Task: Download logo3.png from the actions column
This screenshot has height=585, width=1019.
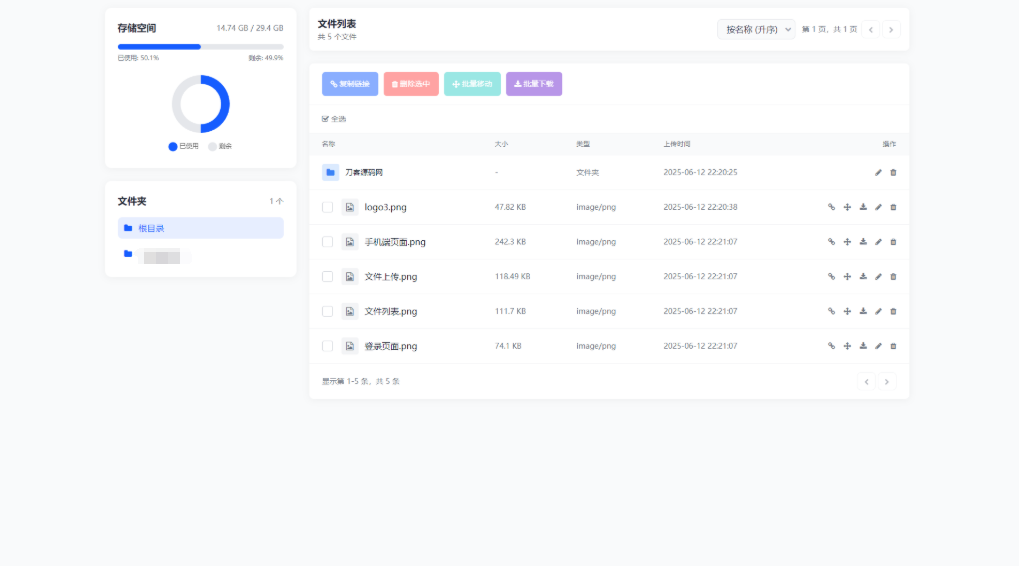Action: 863,207
